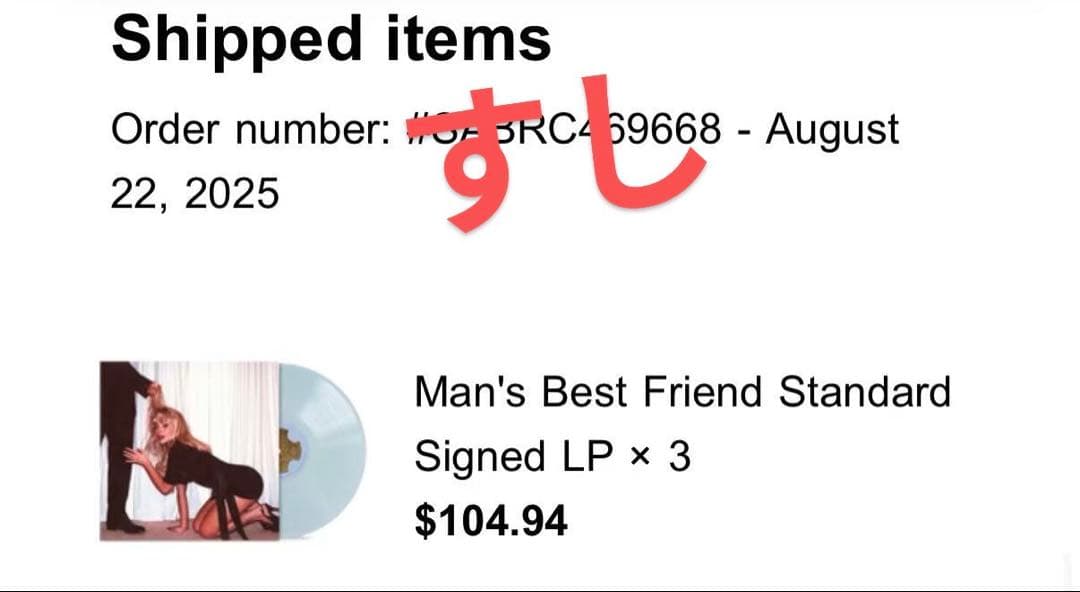
Task: Click the '69668' digits of the order number
Action: tap(663, 130)
